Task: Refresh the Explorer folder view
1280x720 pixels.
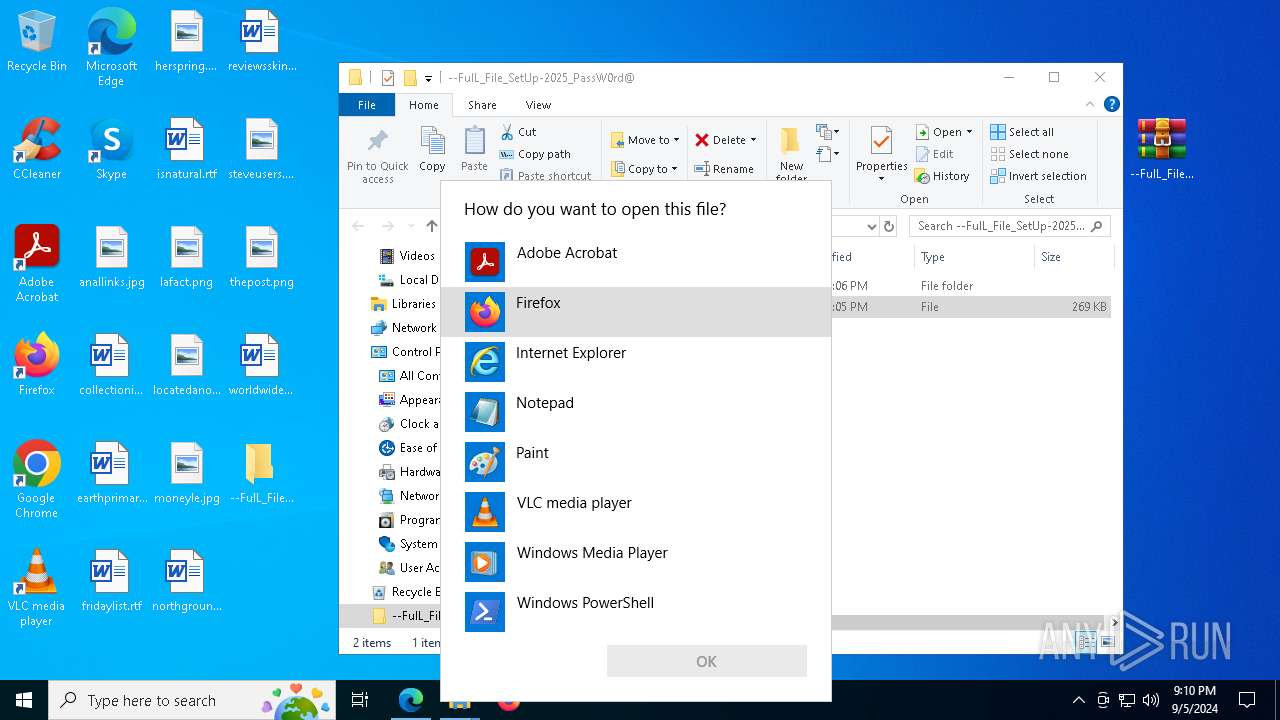Action: coord(891,226)
